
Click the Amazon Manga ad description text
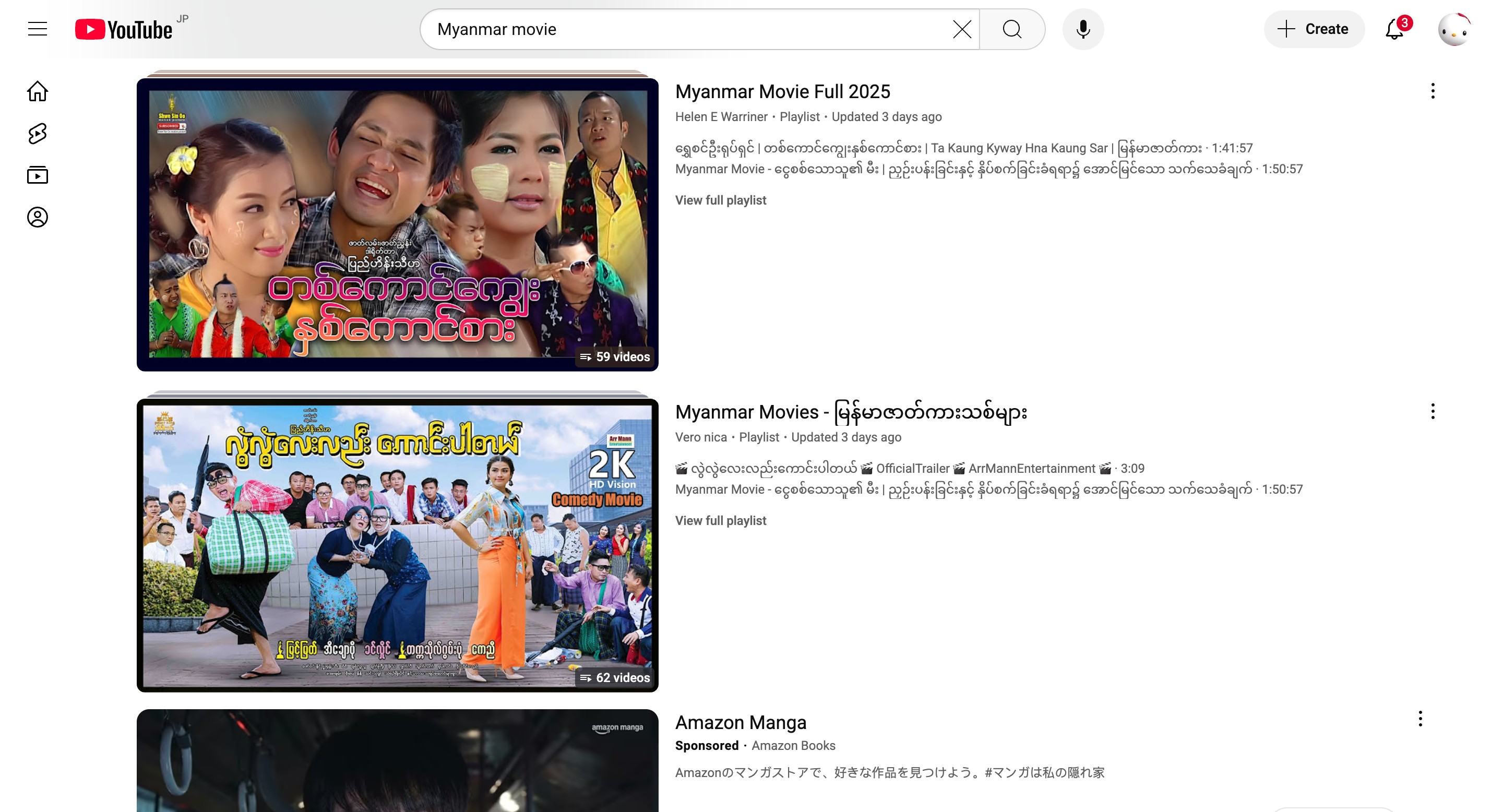tap(890, 773)
